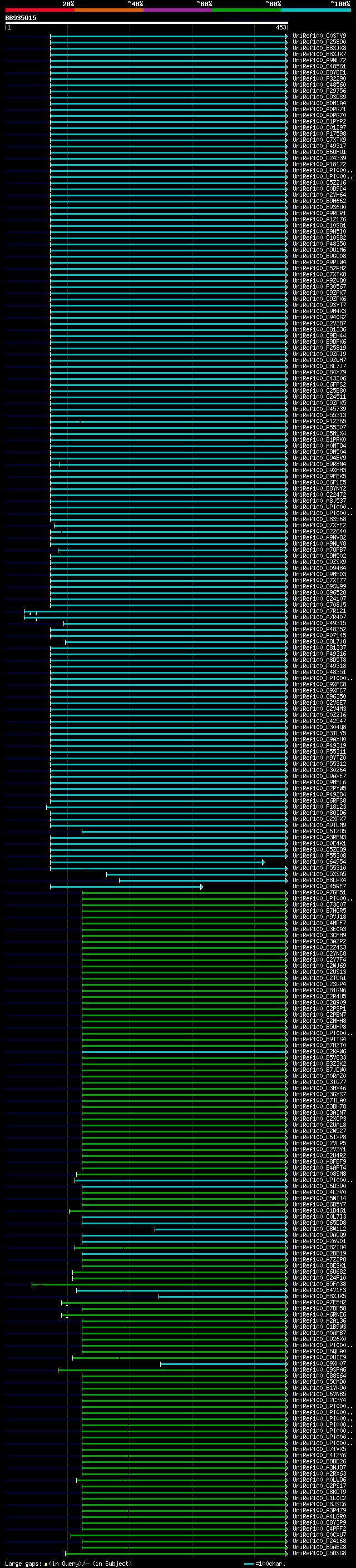Select the UniRef100_P18123 label
Viewport: 356px width, 1568px height.
[x=319, y=807]
